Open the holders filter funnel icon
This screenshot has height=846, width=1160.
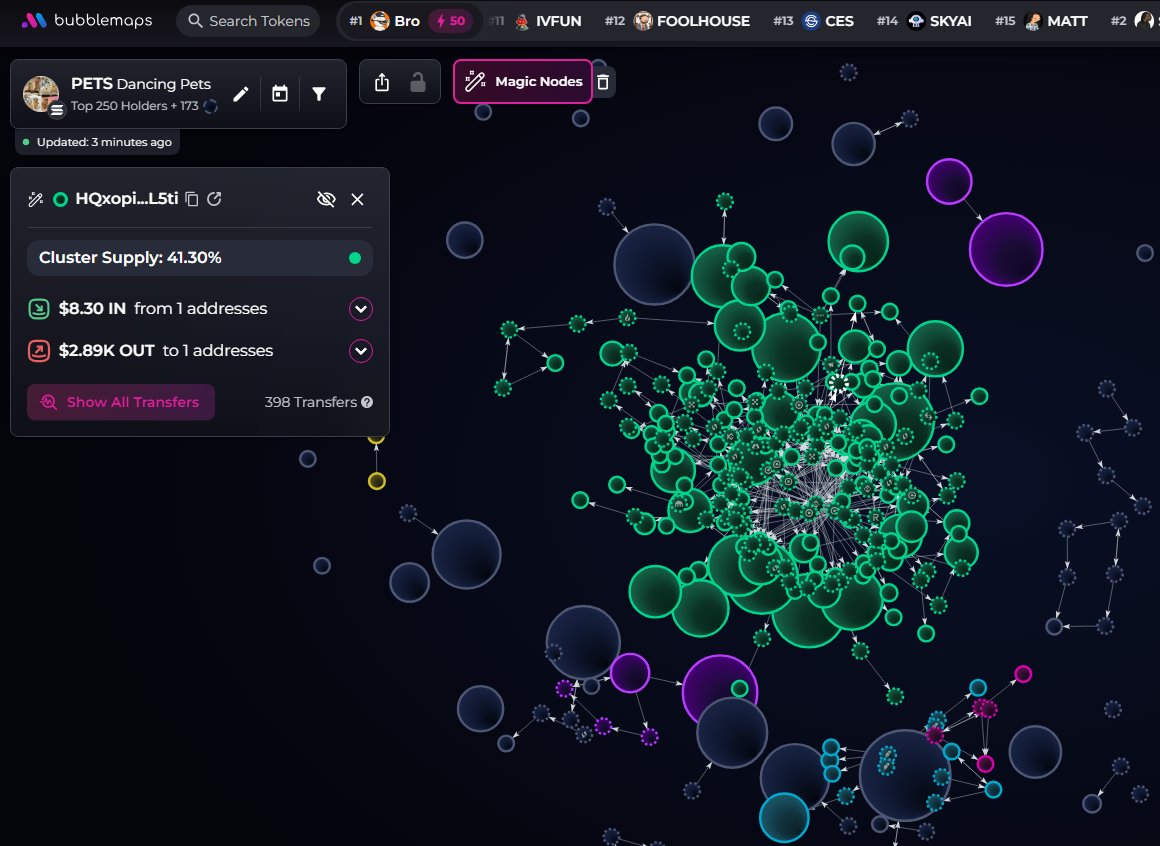(319, 94)
